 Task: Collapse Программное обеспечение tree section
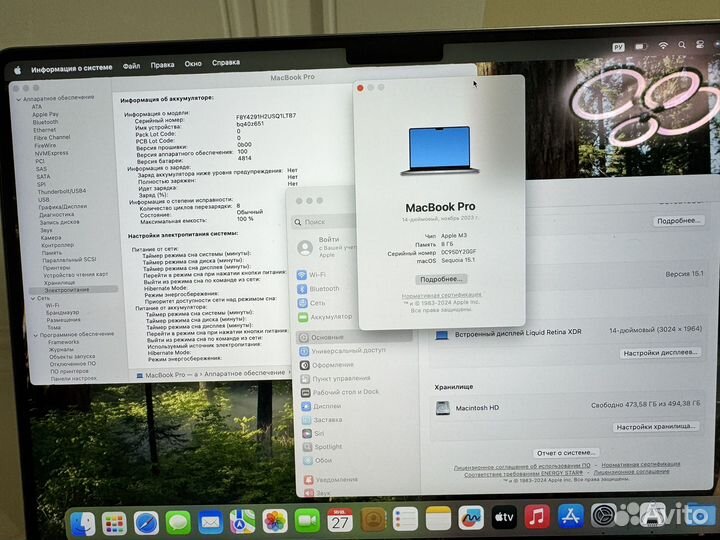[x=36, y=335]
